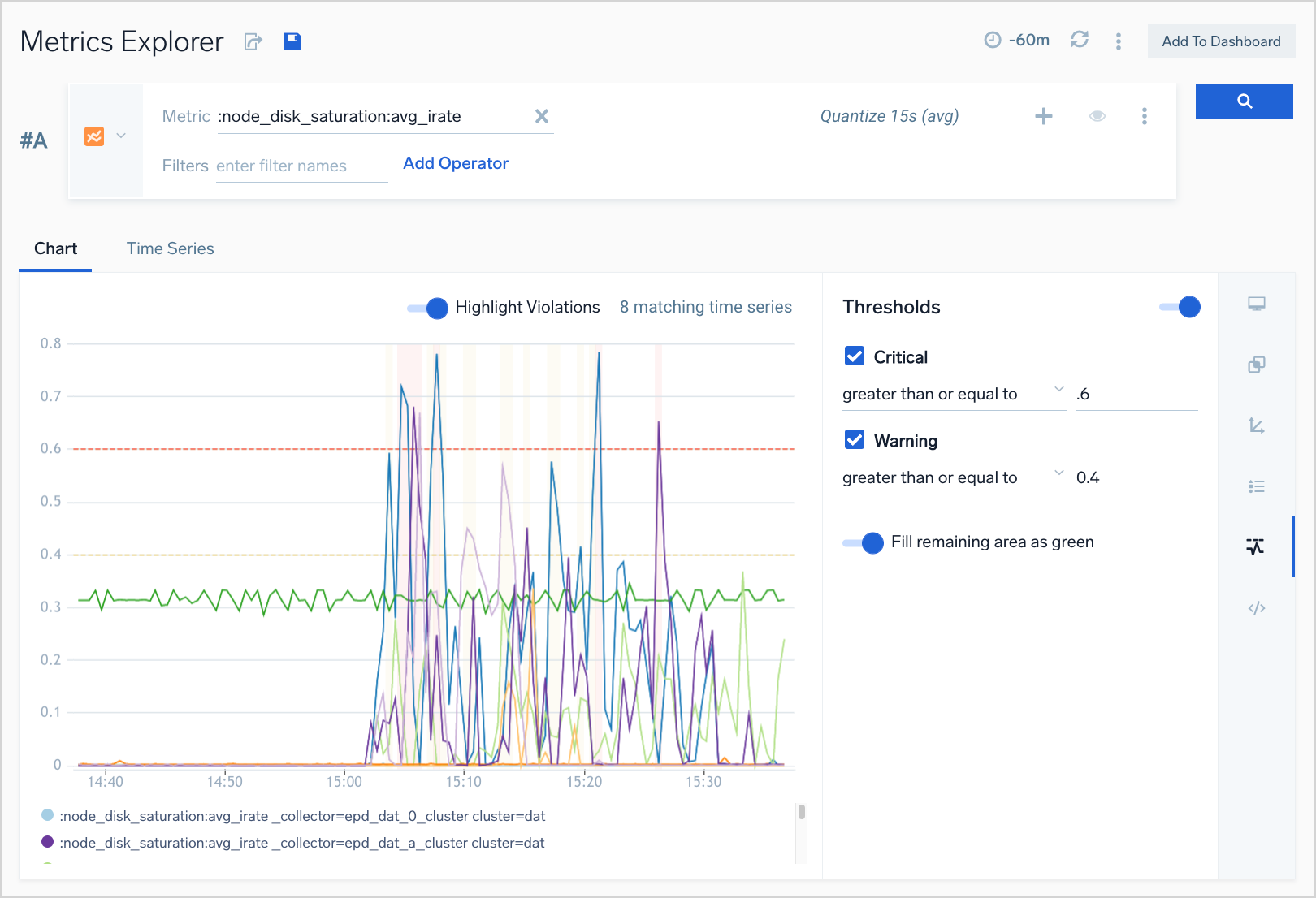The height and width of the screenshot is (898, 1316).
Task: Click the blue search magnifier button
Action: [1244, 101]
